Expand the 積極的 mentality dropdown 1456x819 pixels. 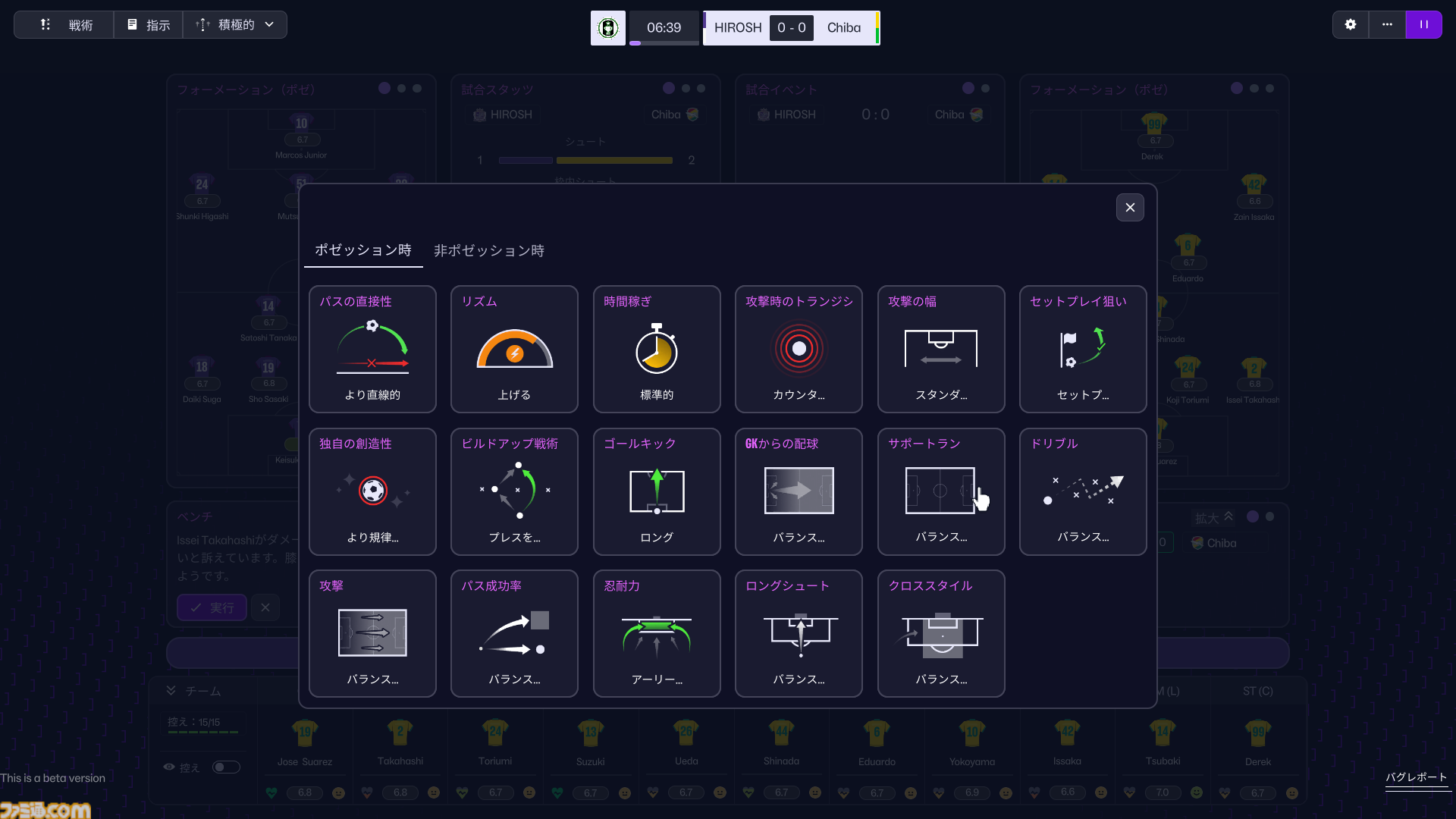[235, 25]
